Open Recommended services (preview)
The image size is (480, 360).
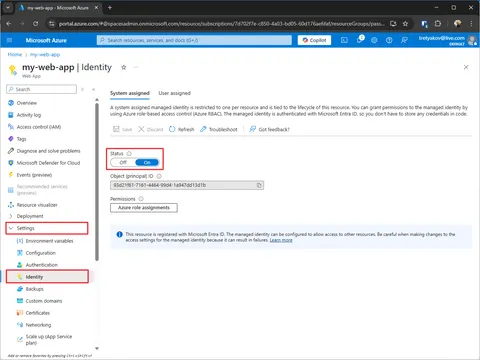(42, 190)
